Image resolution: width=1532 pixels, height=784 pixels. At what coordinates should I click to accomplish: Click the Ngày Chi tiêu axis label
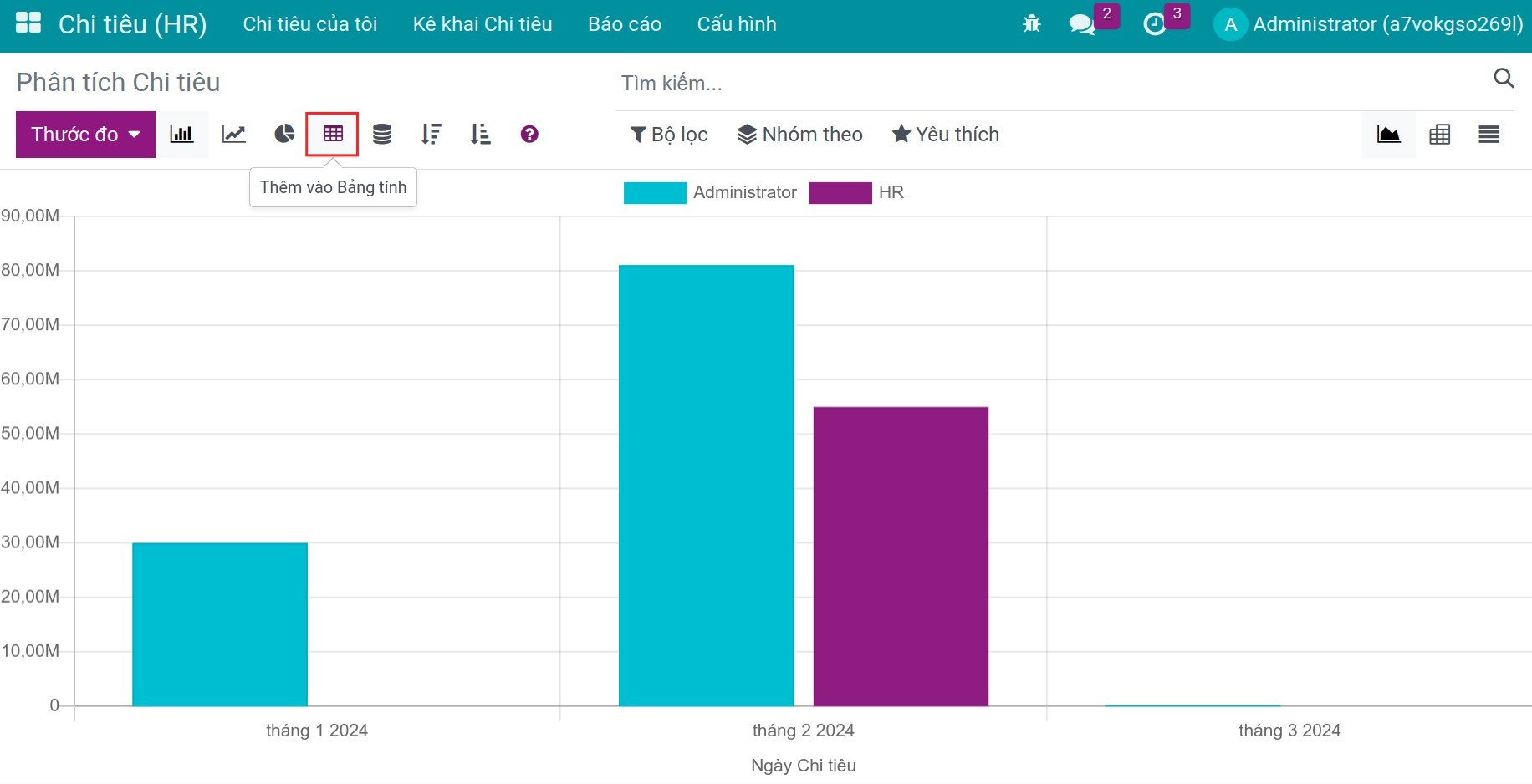[x=804, y=766]
